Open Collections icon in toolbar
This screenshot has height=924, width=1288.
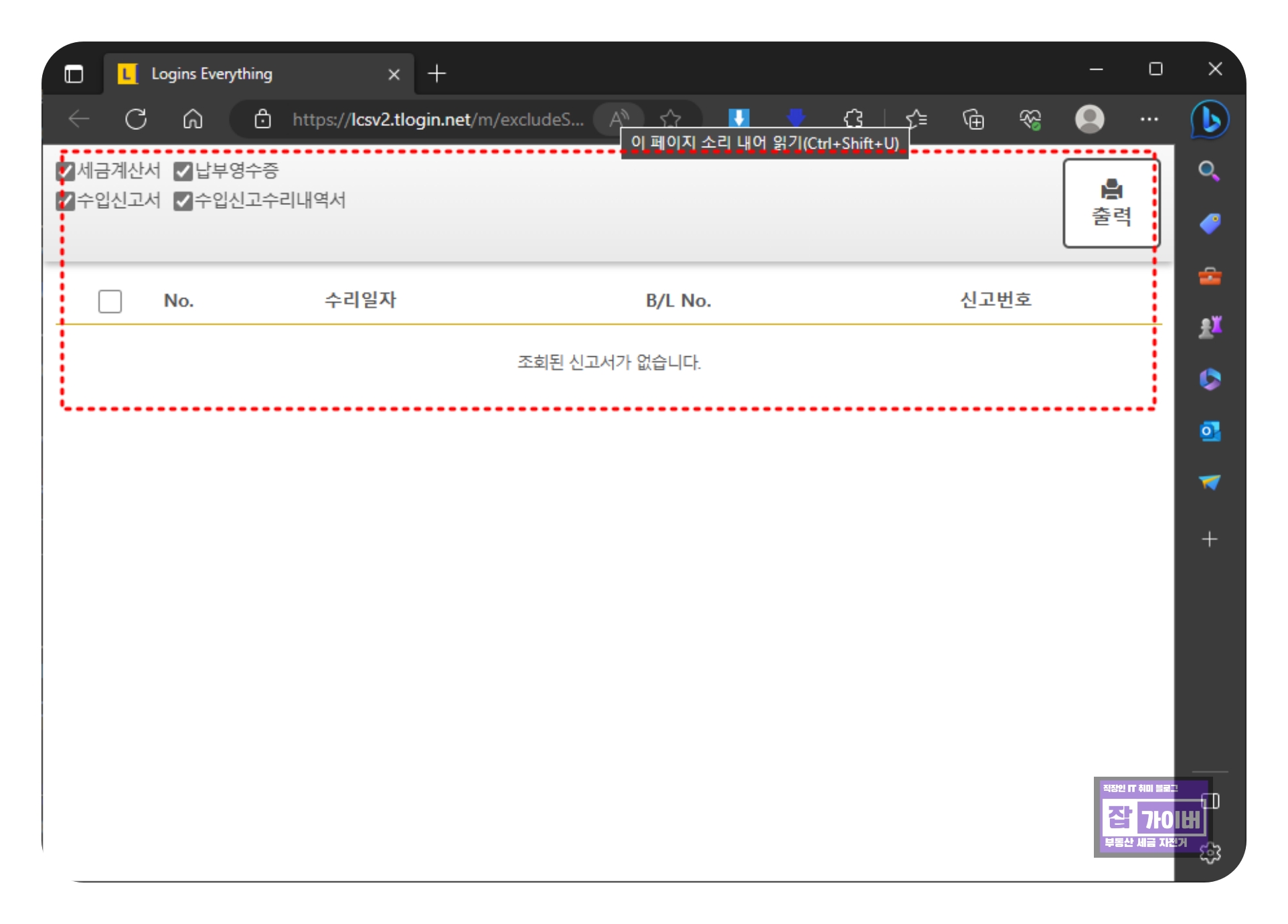973,119
